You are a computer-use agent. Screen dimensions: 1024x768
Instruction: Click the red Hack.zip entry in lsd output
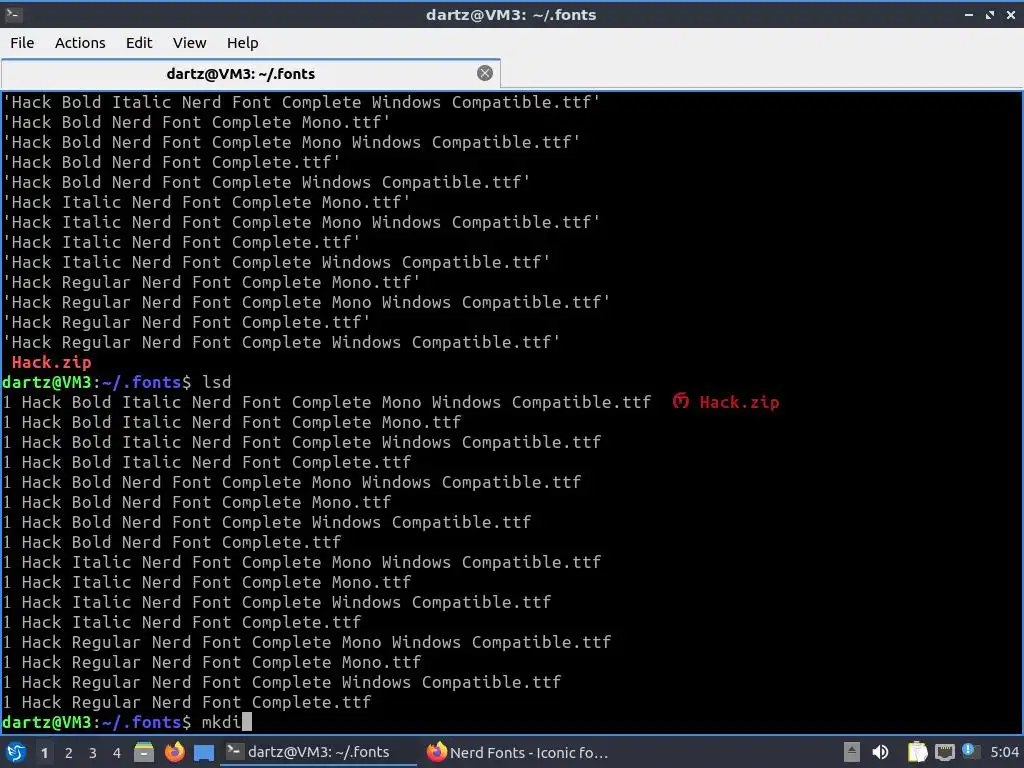[x=739, y=402]
